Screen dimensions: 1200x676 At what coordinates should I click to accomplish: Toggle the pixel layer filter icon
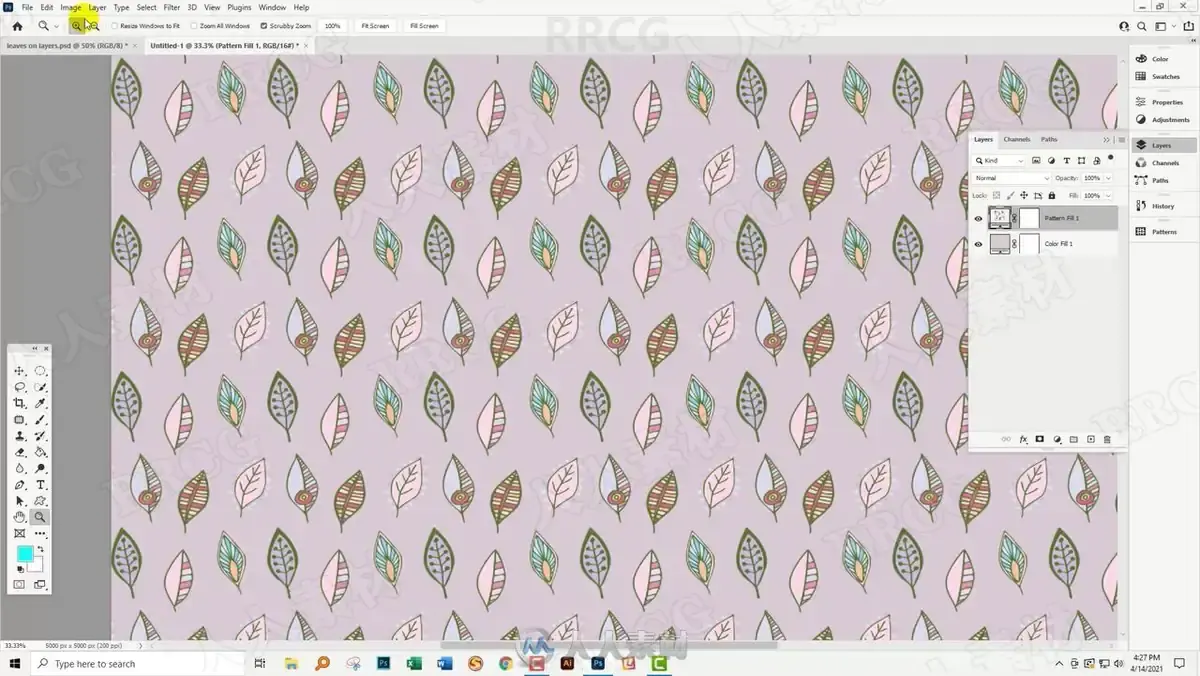(1036, 160)
